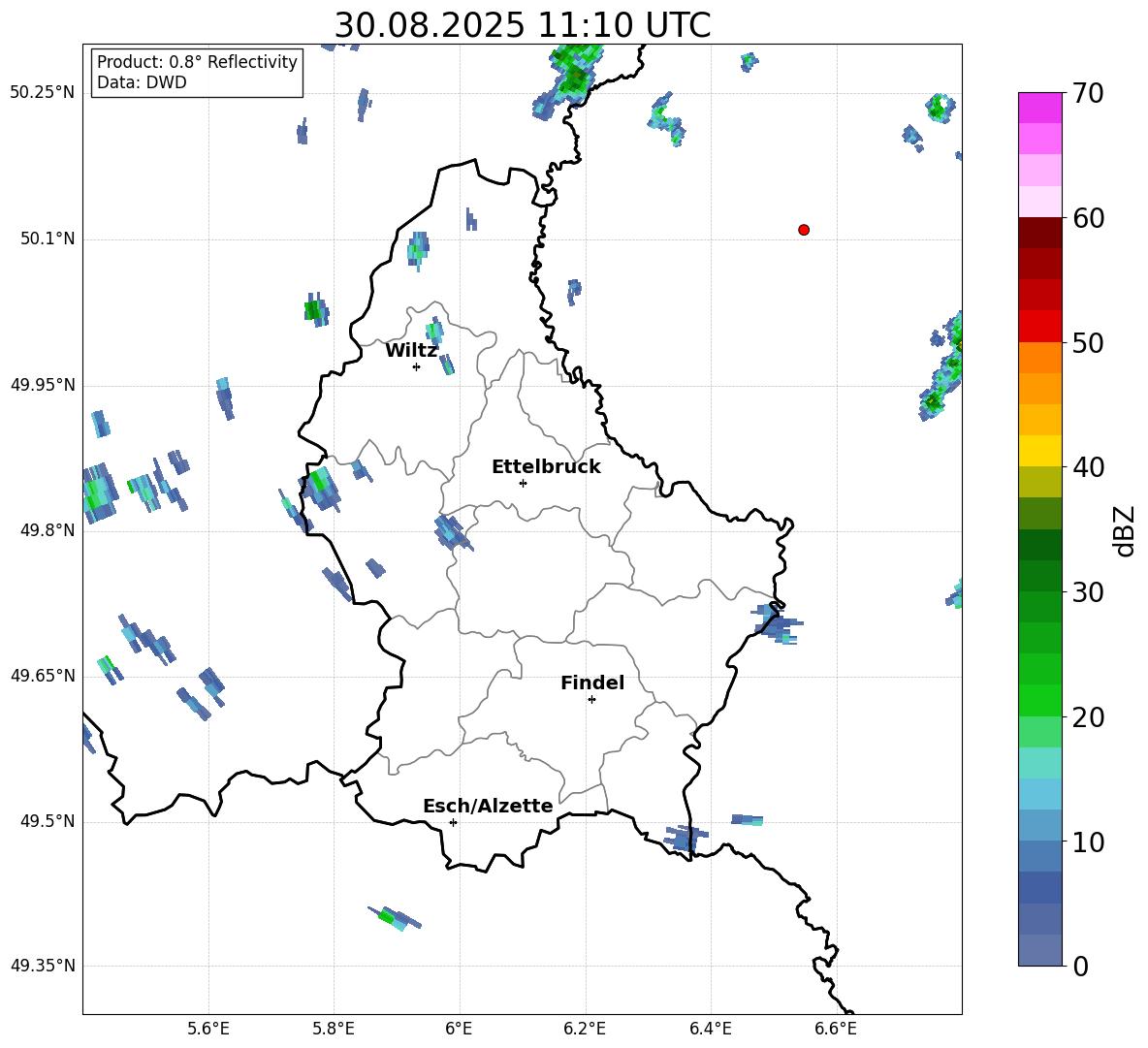Click the Findel town label
The width and height of the screenshot is (1148, 1048).
592,683
